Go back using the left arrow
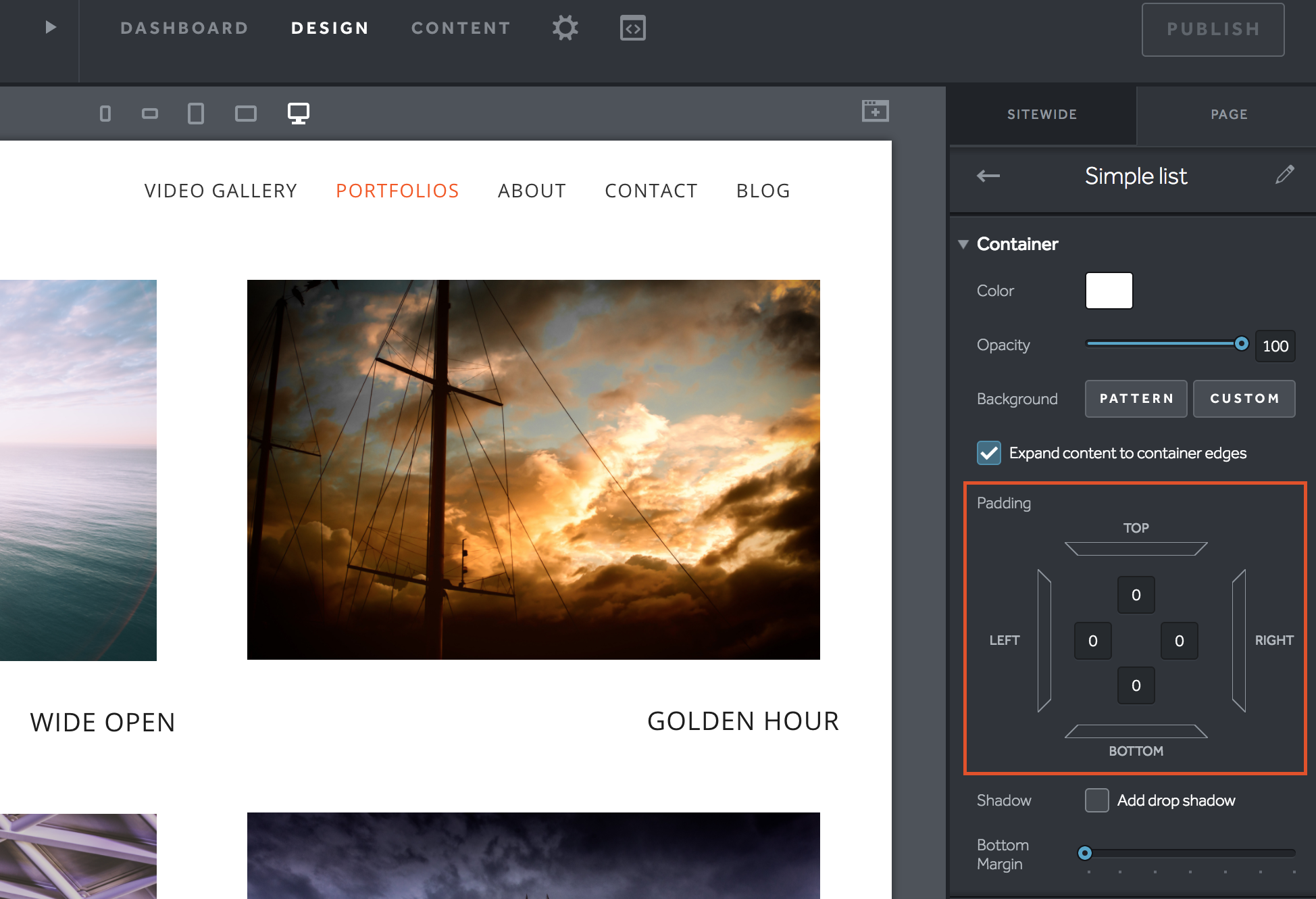 coord(988,176)
